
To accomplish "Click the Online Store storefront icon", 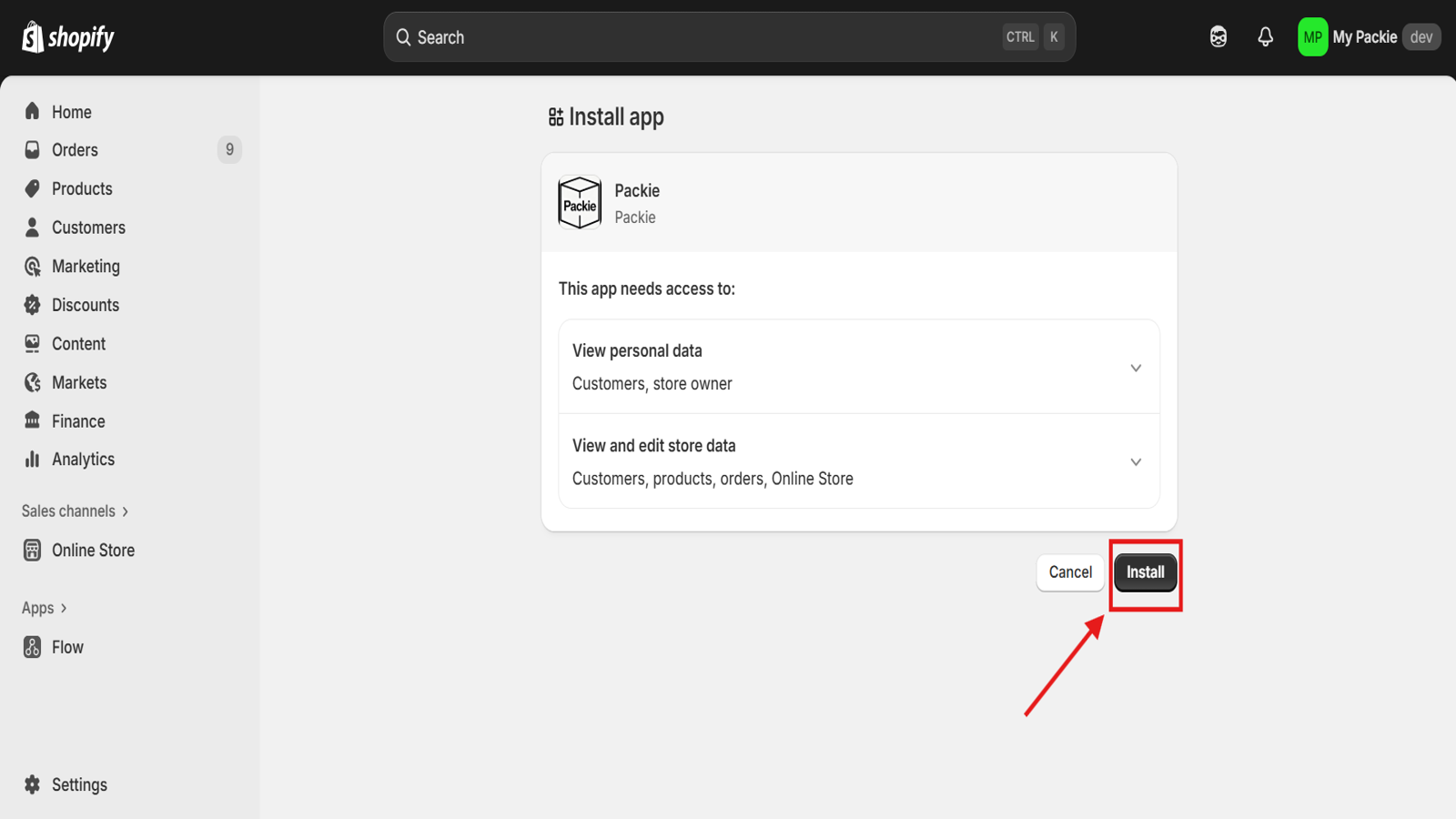I will 33,550.
